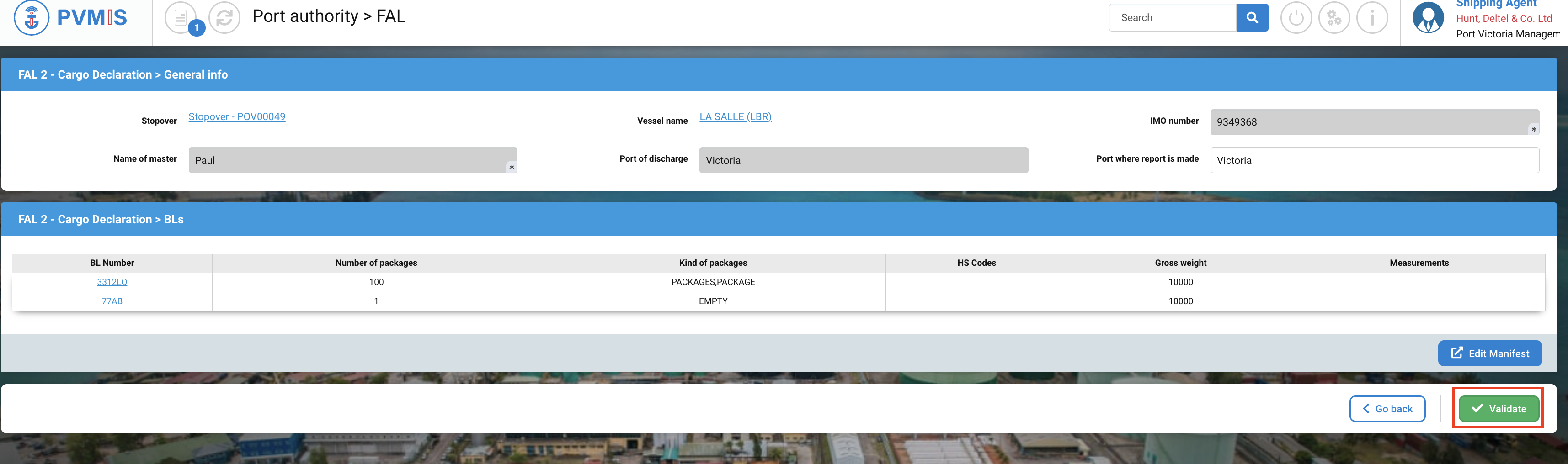The height and width of the screenshot is (464, 1568).
Task: Open the Shipping Agent user avatar
Action: [x=1427, y=18]
